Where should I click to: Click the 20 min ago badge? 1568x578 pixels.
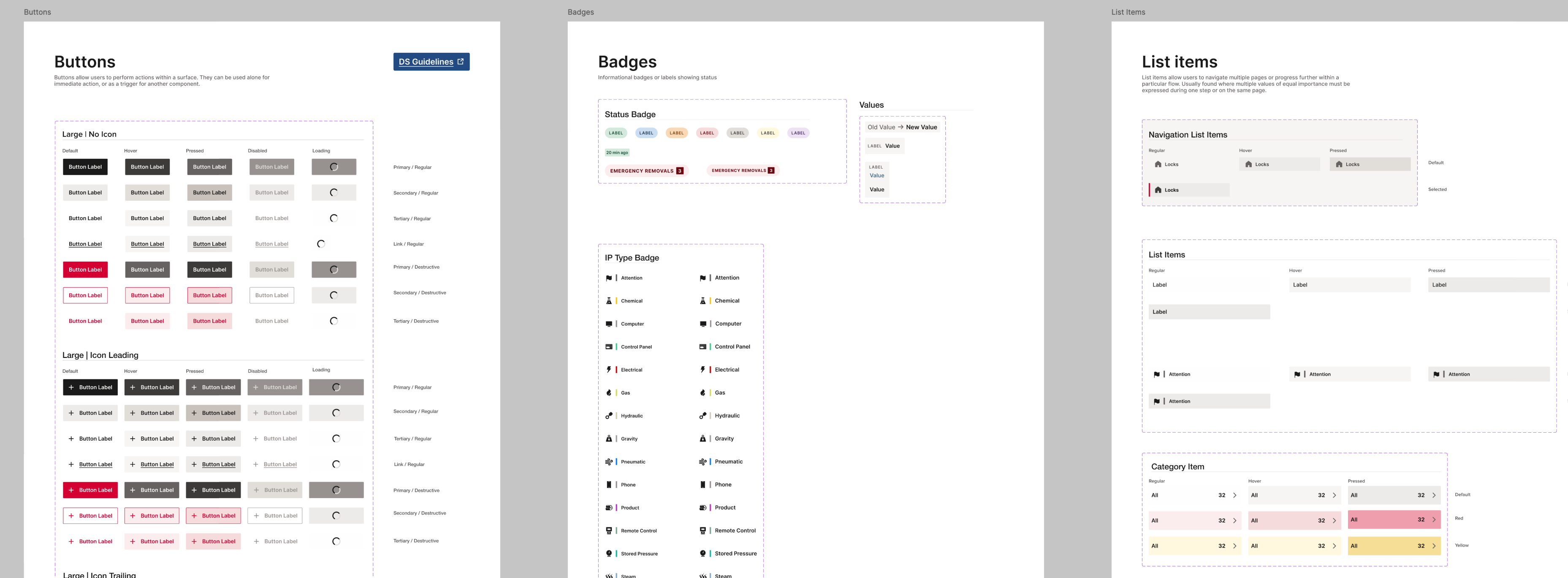click(x=617, y=153)
